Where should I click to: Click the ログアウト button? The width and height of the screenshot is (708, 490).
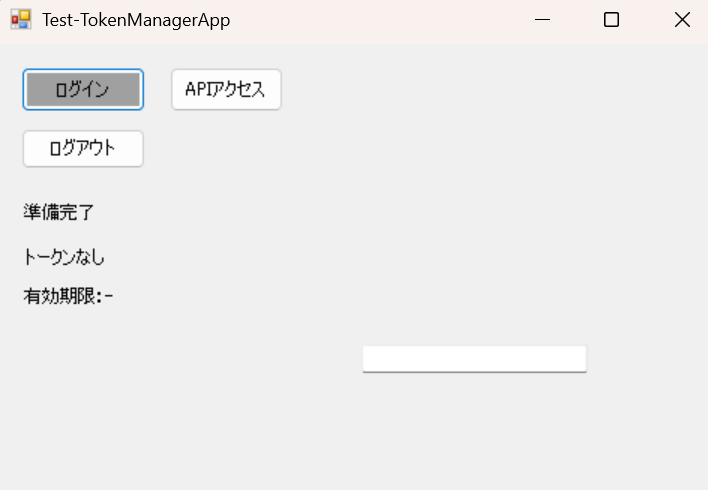[x=83, y=149]
